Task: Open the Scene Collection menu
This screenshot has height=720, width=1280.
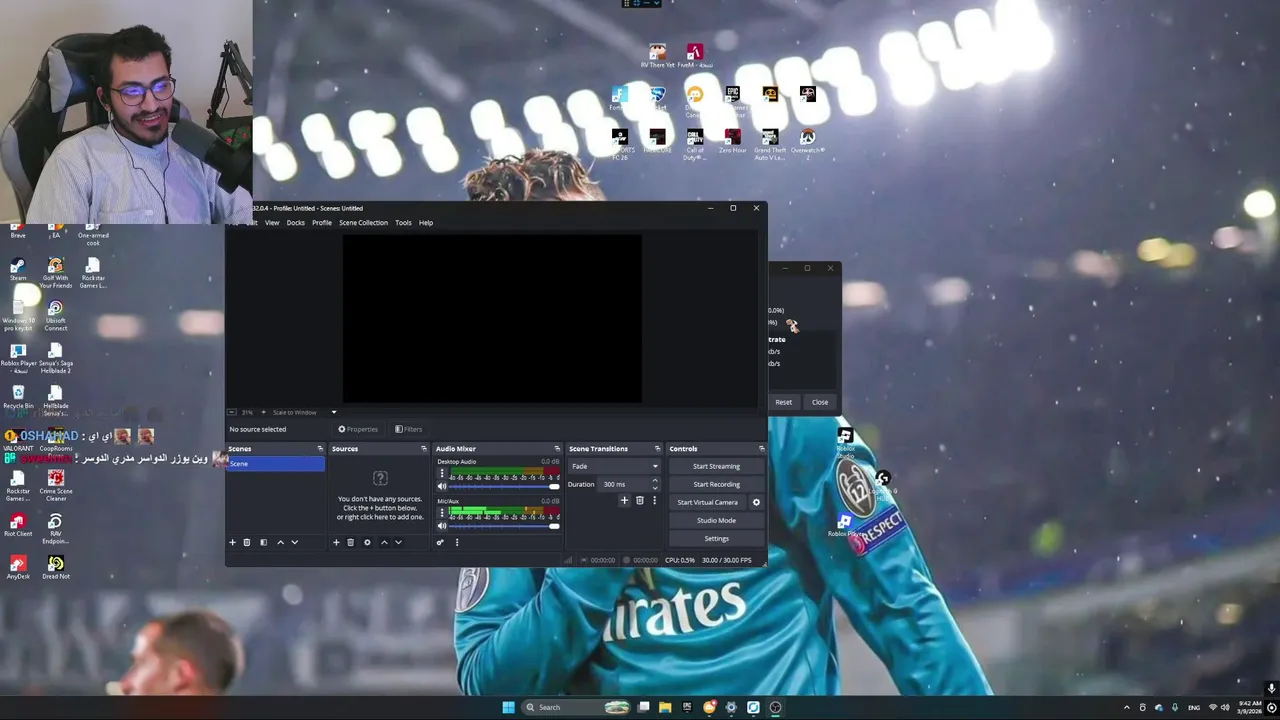Action: tap(363, 222)
